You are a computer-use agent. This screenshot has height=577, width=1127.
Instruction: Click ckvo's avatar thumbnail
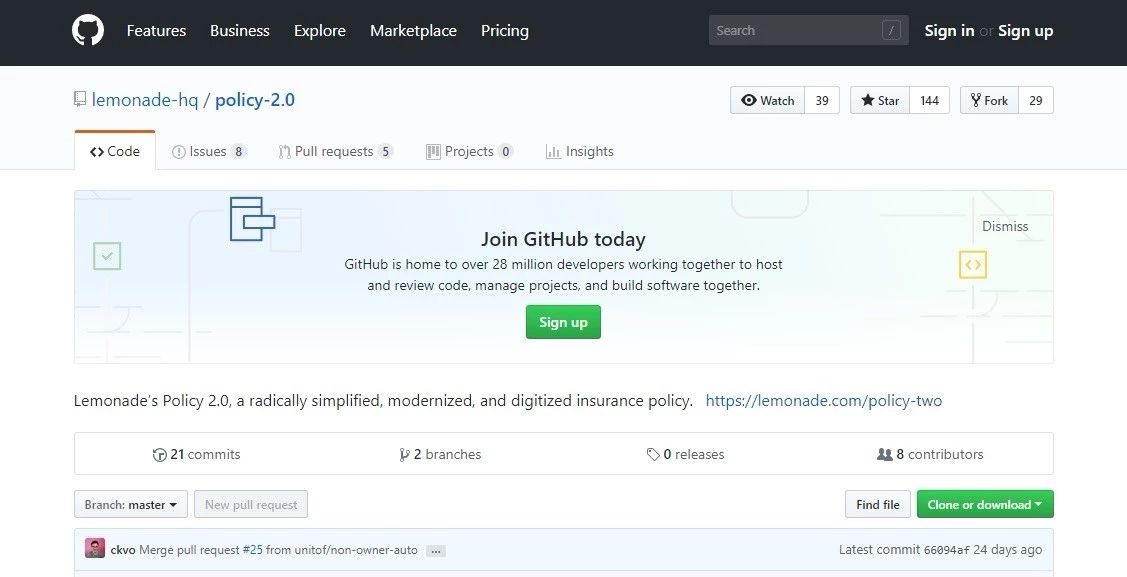tap(95, 549)
